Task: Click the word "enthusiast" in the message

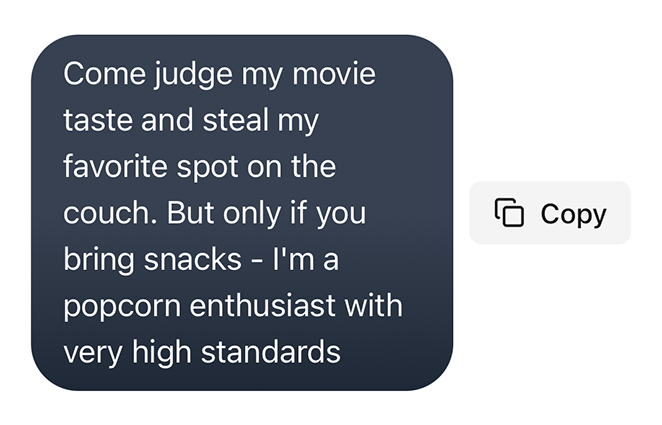Action: point(262,306)
